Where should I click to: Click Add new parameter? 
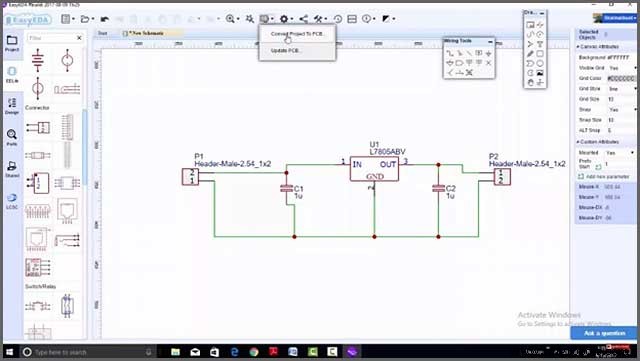[604, 176]
